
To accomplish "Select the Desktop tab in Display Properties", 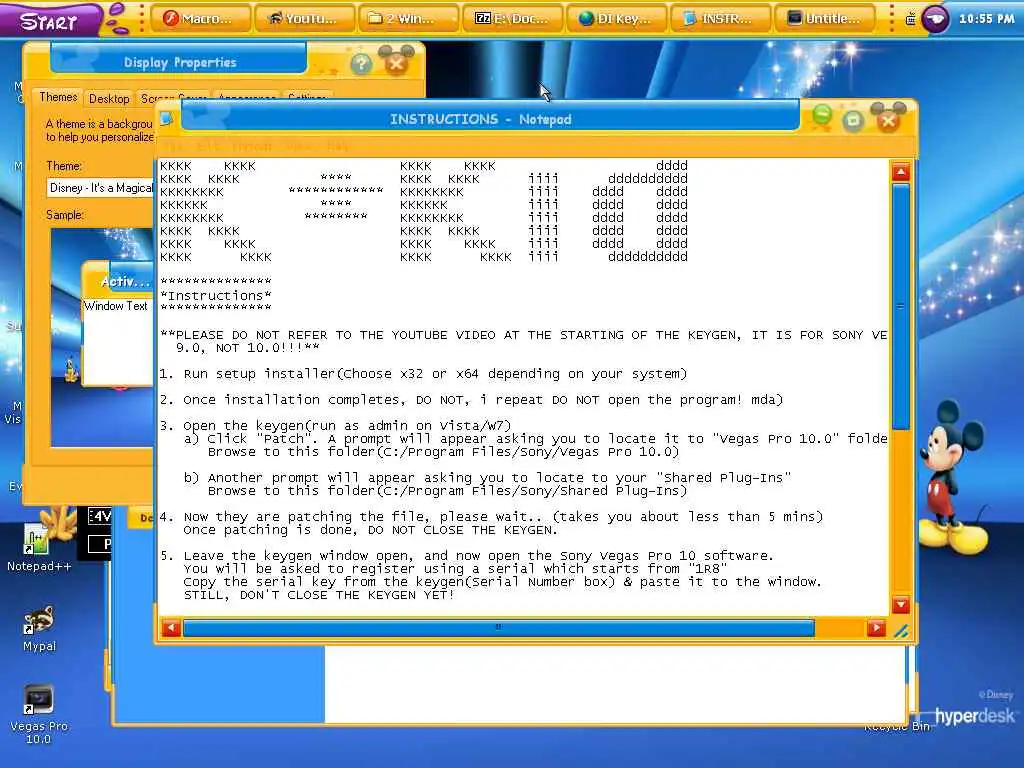I will [x=109, y=99].
